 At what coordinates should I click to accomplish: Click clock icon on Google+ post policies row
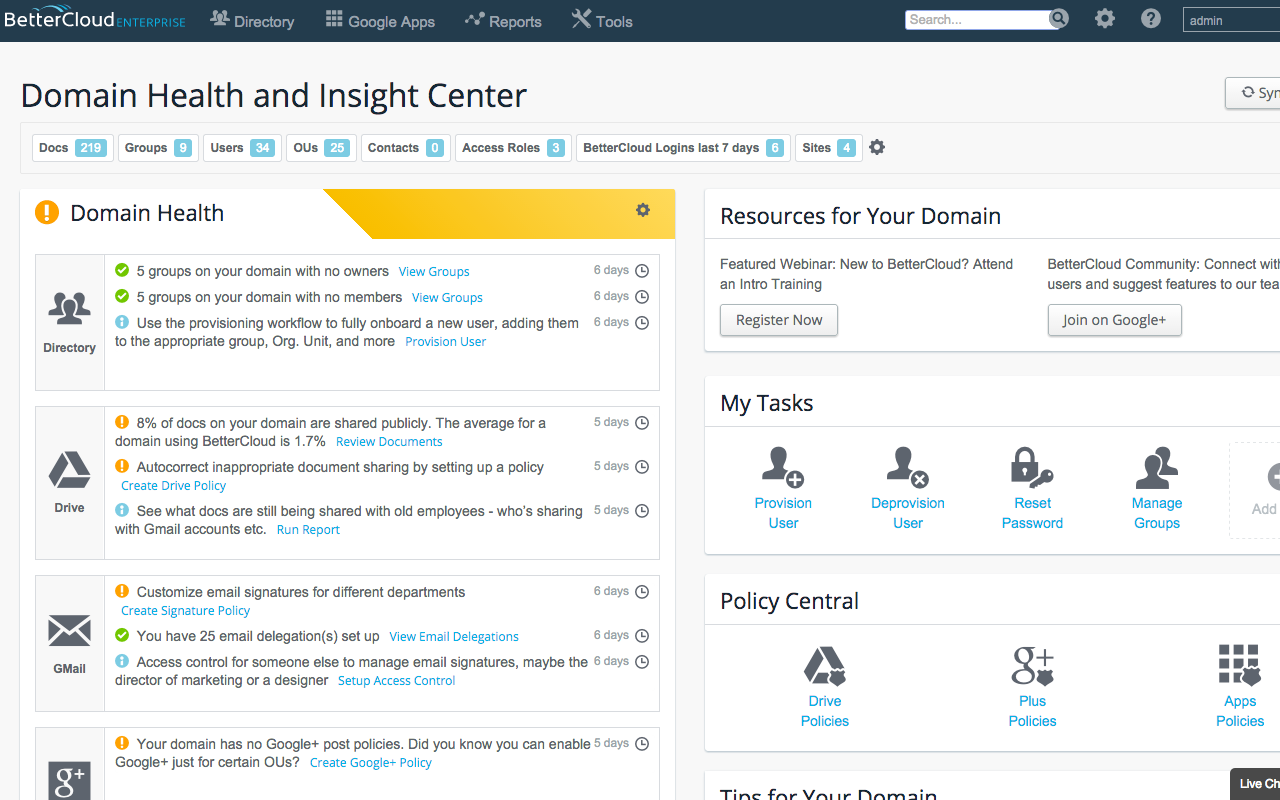pyautogui.click(x=642, y=744)
